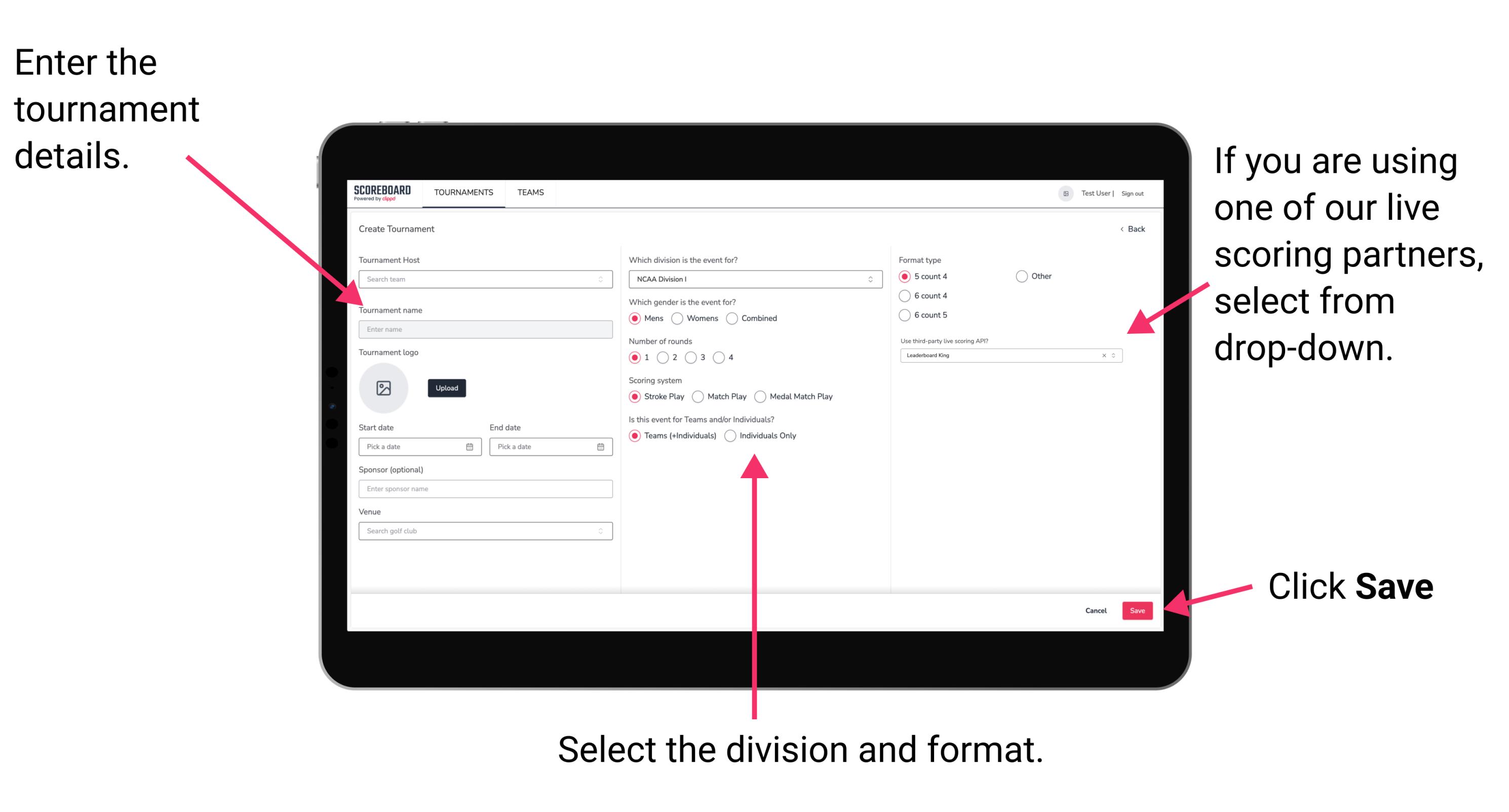Click the Upload button for tournament logo
This screenshot has height=812, width=1509.
pyautogui.click(x=447, y=388)
